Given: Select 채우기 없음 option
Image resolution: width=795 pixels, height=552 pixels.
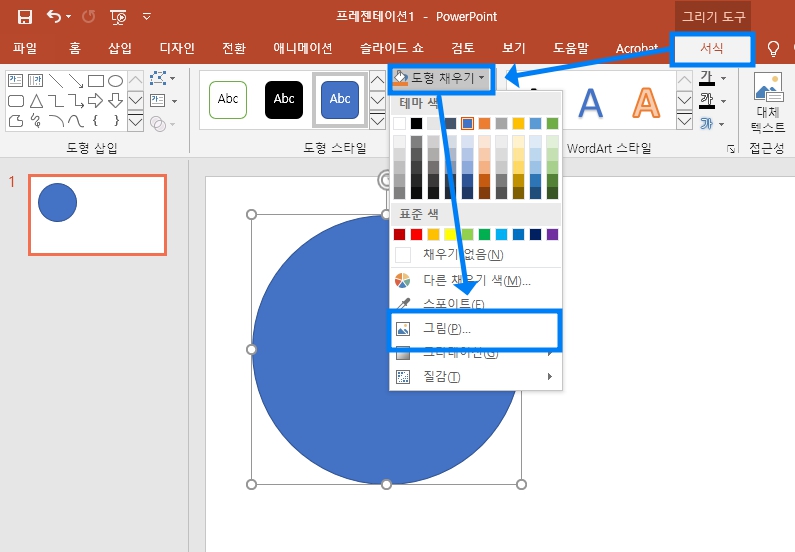Looking at the screenshot, I should pyautogui.click(x=476, y=254).
